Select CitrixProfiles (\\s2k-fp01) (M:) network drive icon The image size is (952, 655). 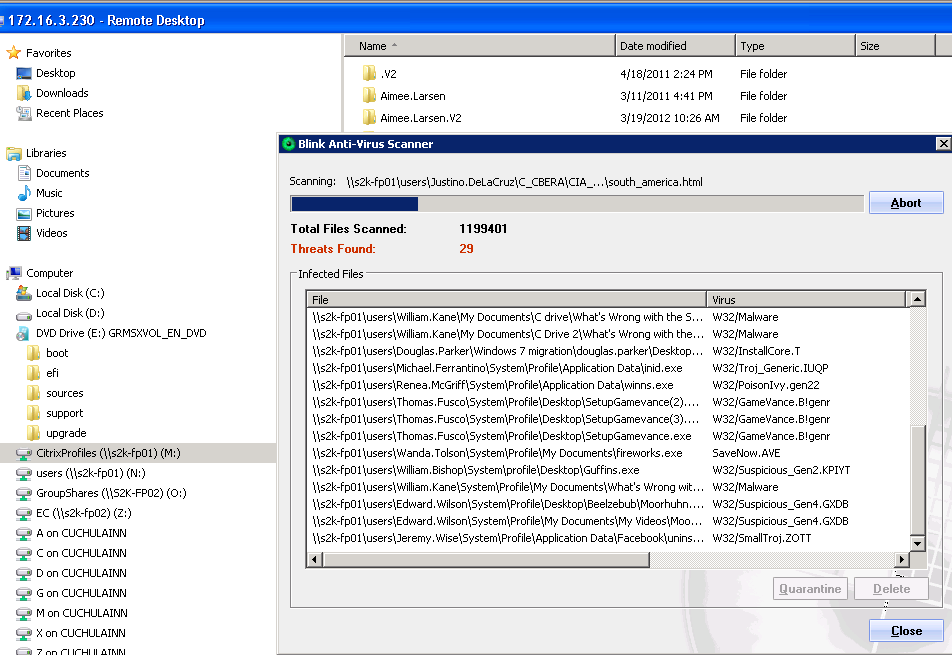click(x=24, y=453)
